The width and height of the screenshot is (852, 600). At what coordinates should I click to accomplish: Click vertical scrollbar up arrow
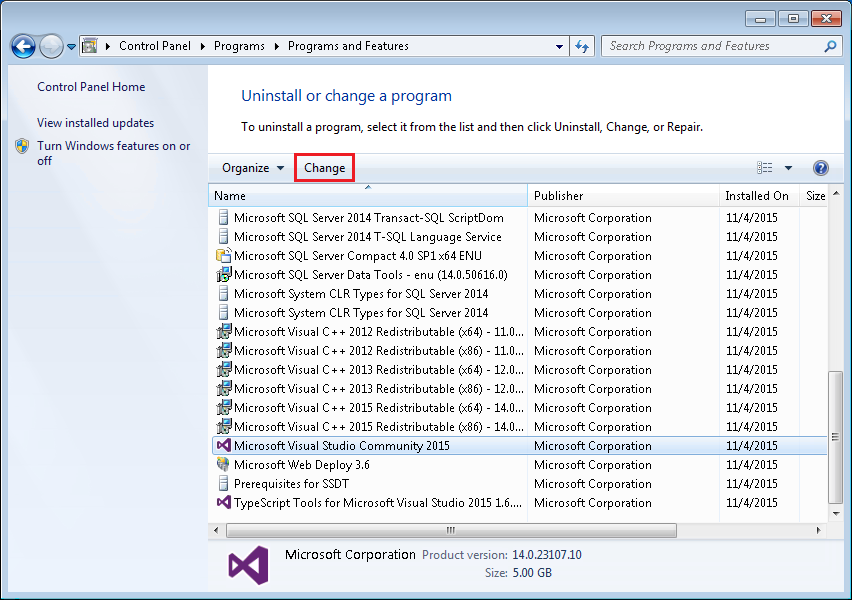coord(836,193)
